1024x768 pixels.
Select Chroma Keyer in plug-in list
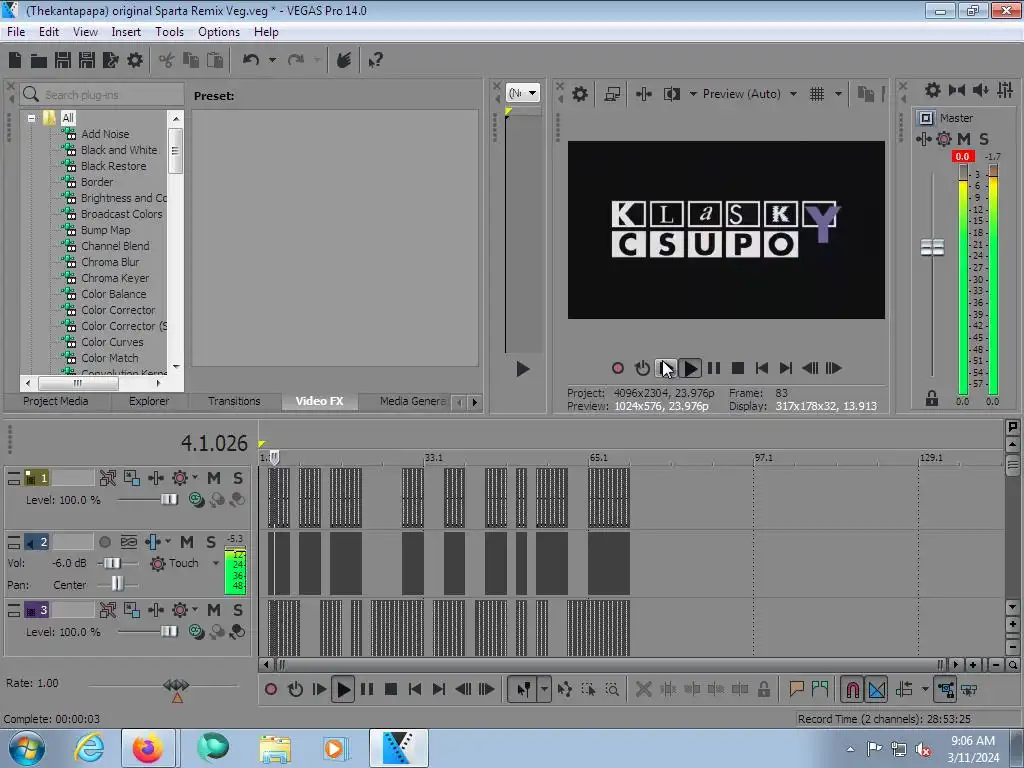click(x=115, y=278)
